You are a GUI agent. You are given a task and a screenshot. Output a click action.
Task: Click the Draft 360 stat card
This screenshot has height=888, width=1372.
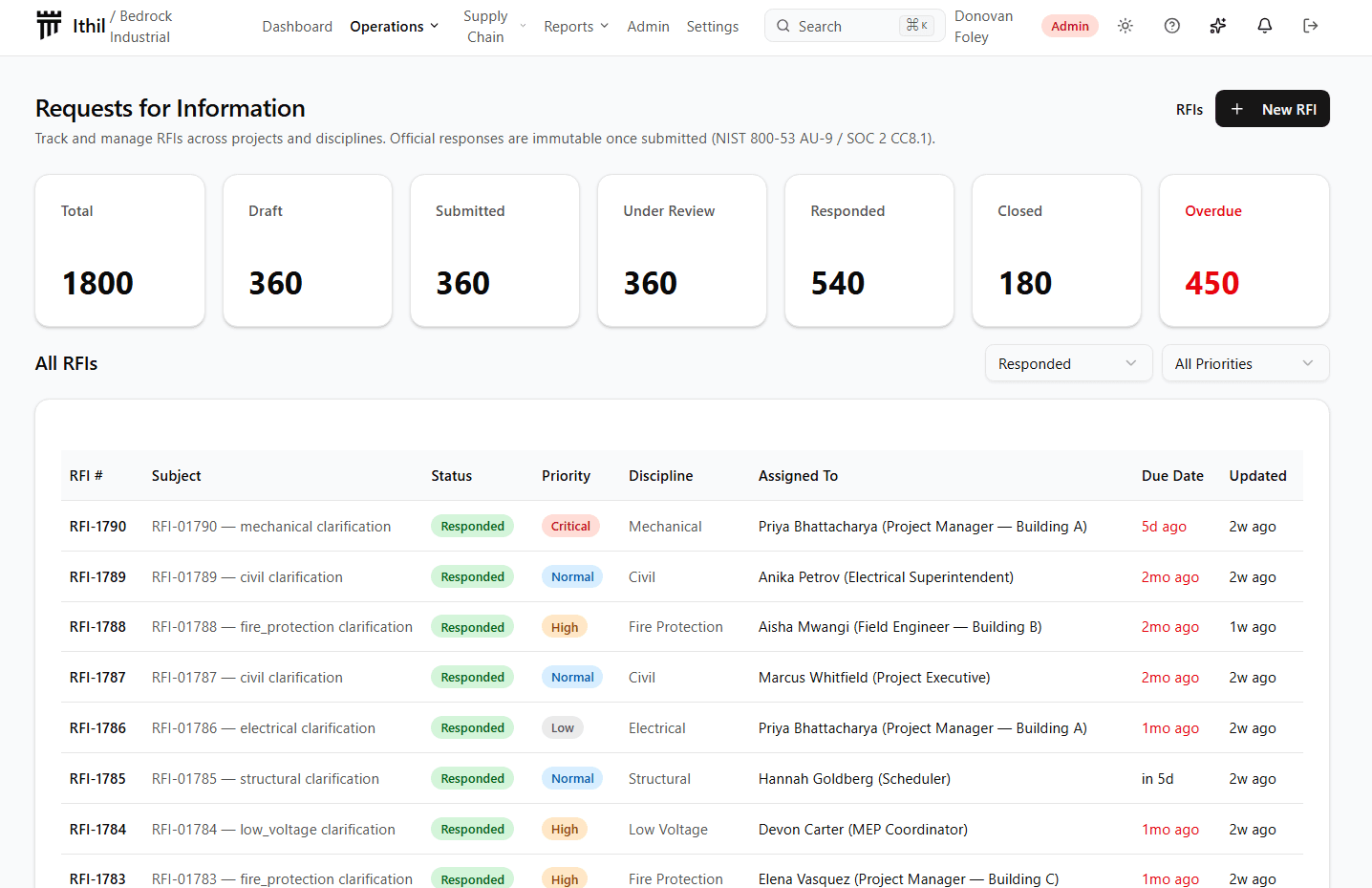[308, 250]
